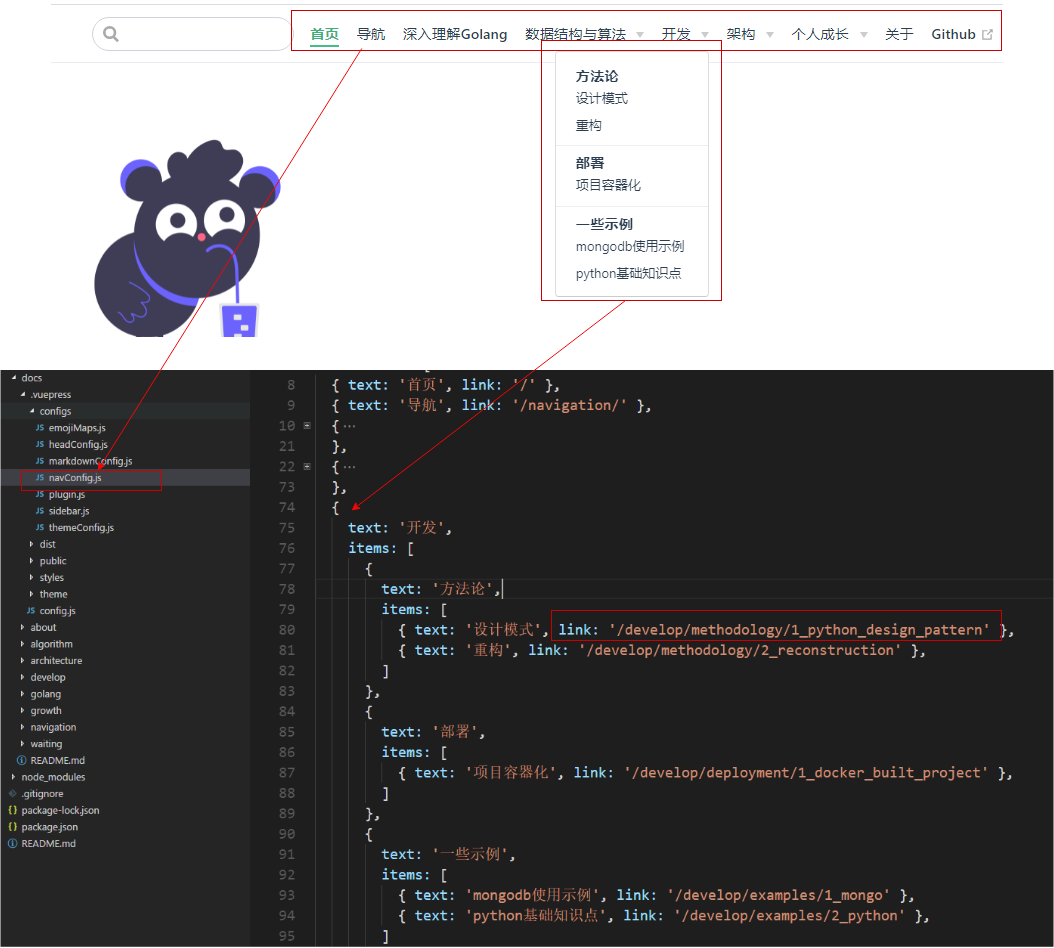Screen dimensions: 1054x948
Task: Expand the node_modules folder
Action: tap(53, 777)
